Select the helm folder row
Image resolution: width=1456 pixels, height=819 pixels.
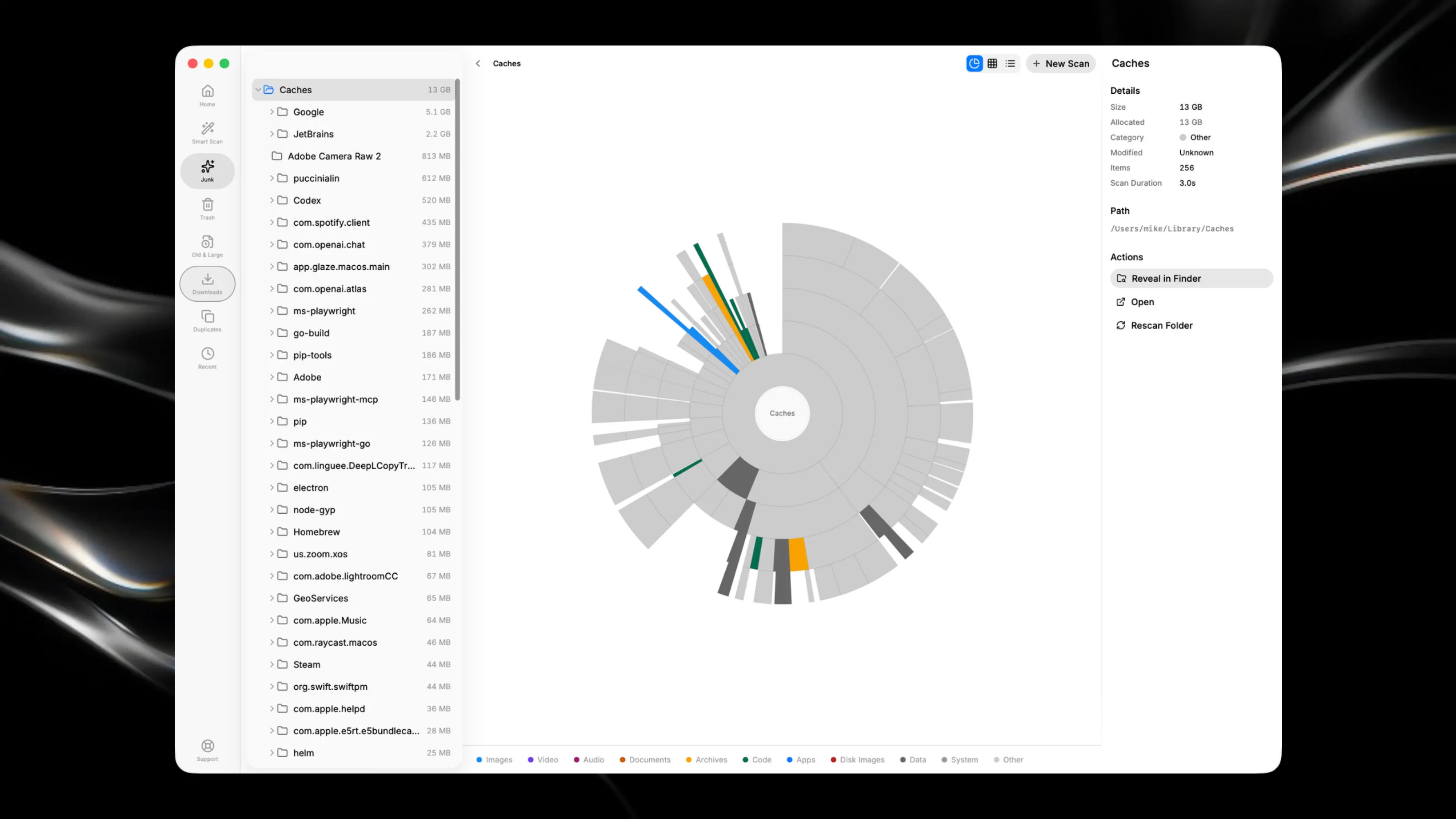[354, 753]
